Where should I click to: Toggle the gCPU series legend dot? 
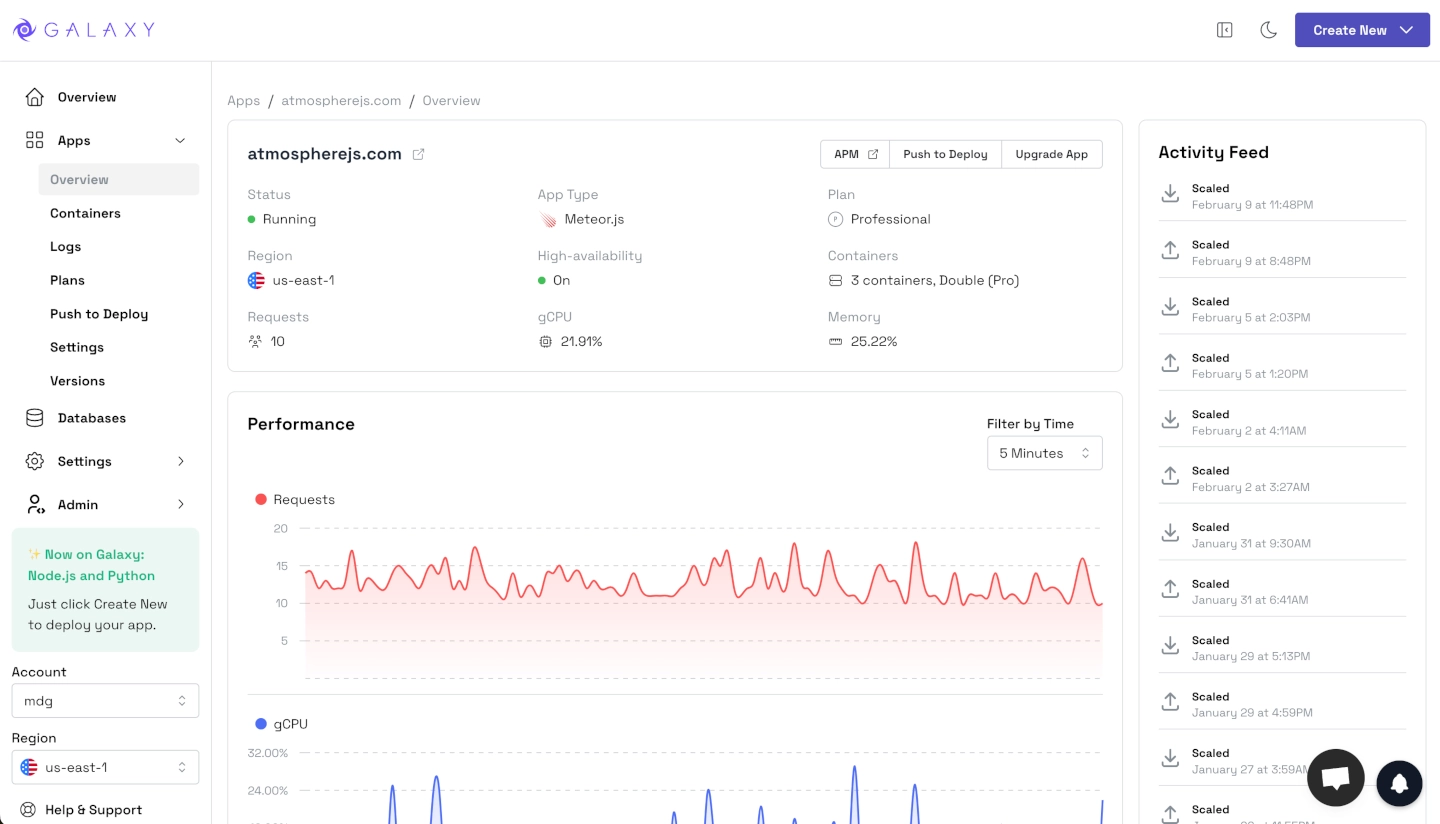pos(261,724)
